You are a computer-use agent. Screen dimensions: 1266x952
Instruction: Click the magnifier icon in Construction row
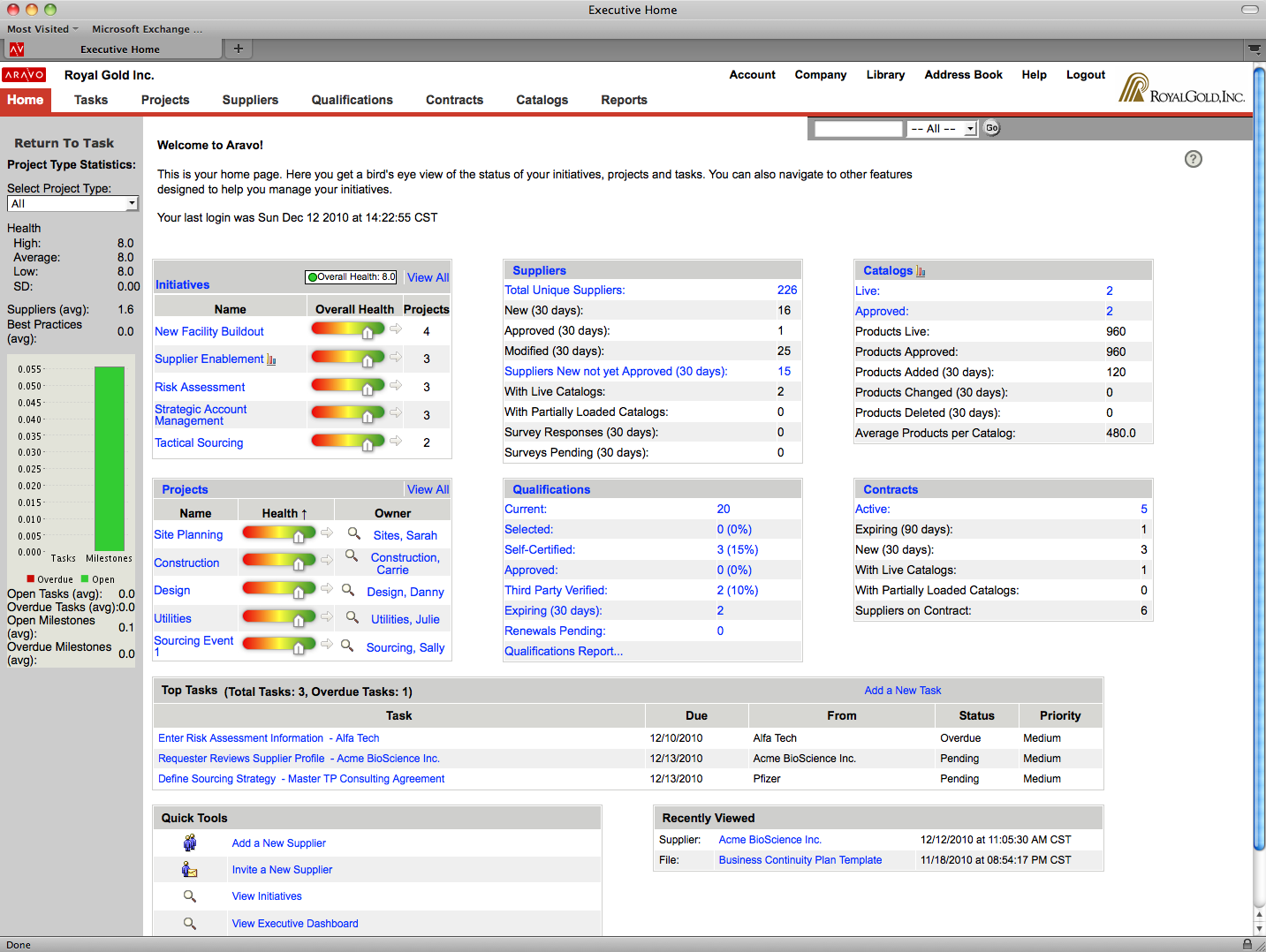pos(352,555)
